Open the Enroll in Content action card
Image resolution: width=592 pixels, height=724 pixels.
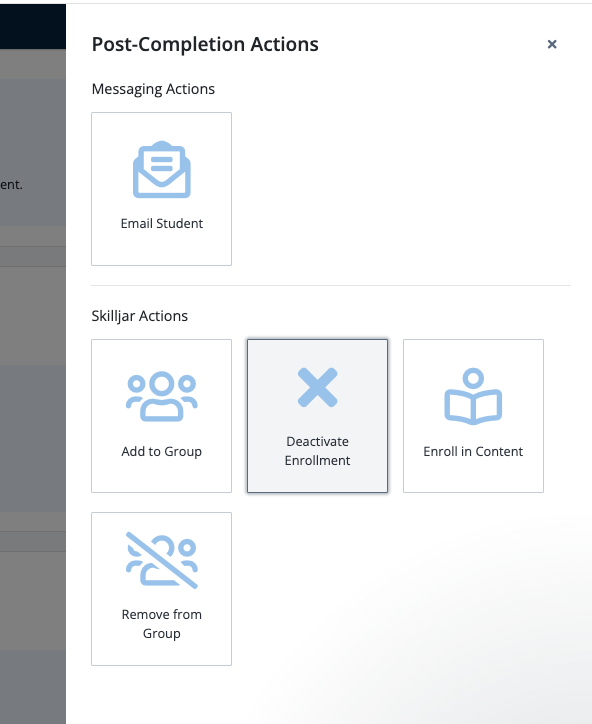pyautogui.click(x=473, y=416)
